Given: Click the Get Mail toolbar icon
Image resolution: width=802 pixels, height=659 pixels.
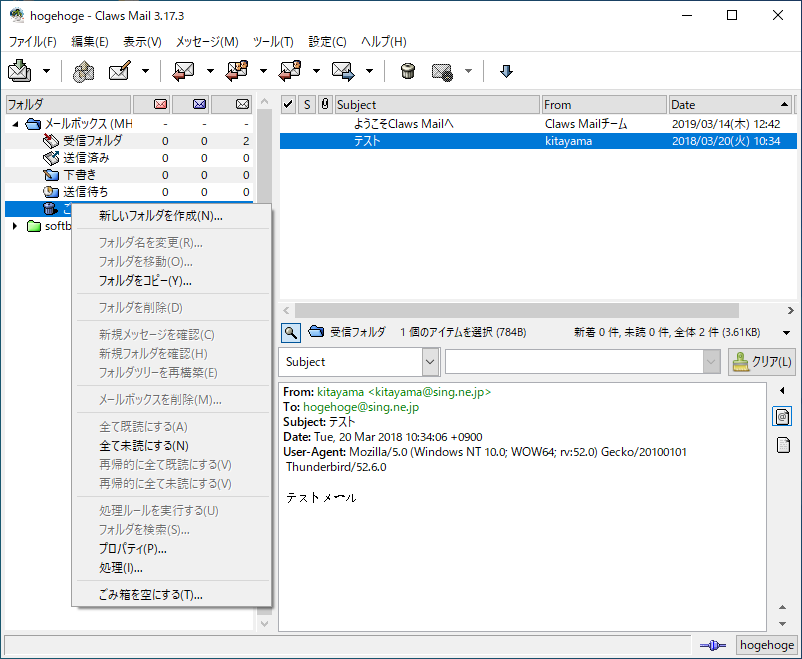Looking at the screenshot, I should pos(19,71).
